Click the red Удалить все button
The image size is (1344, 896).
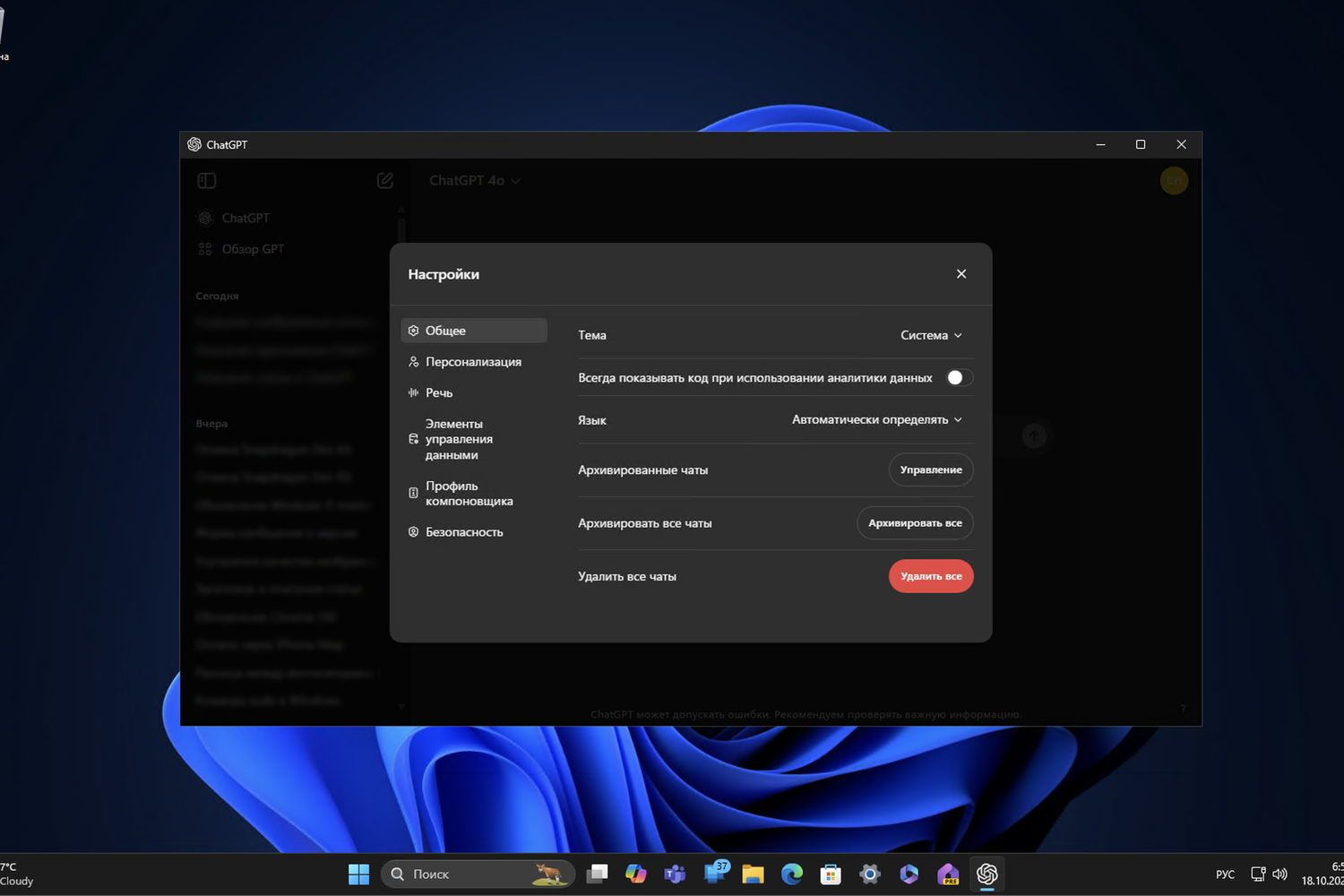coord(931,576)
